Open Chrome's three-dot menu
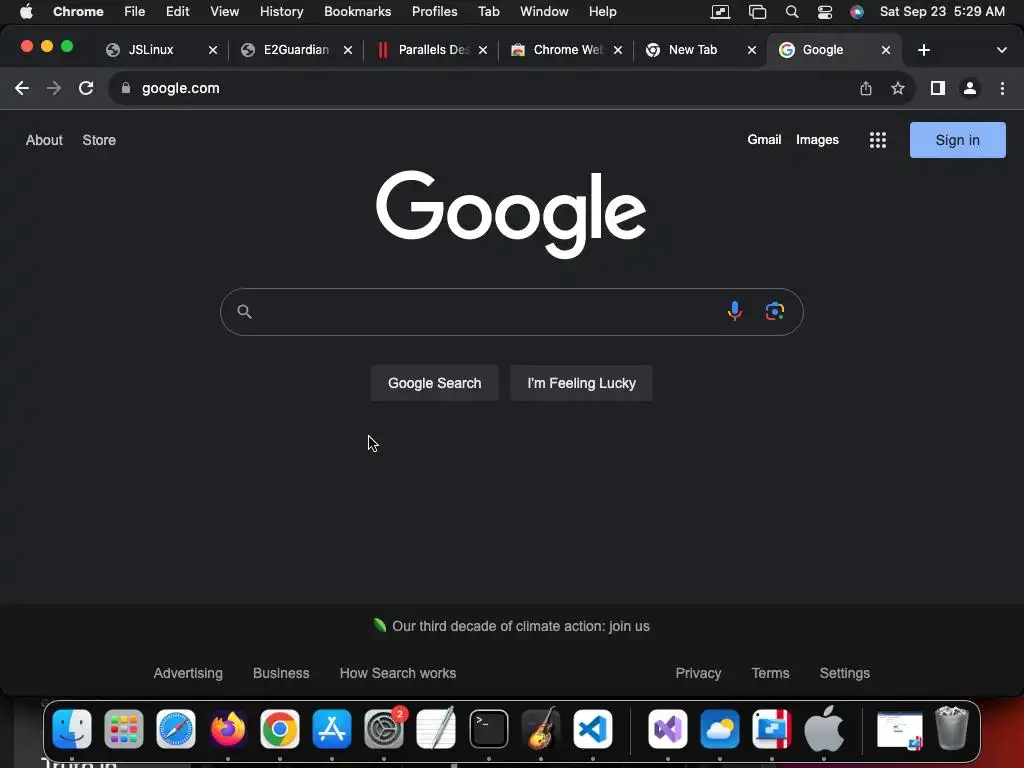The height and width of the screenshot is (768, 1024). [1002, 88]
